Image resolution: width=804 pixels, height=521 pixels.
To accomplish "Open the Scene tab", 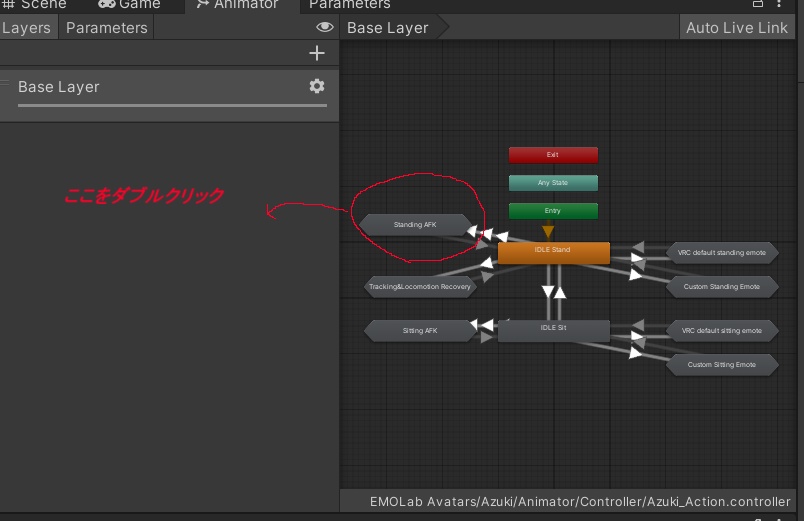I will tap(36, 5).
